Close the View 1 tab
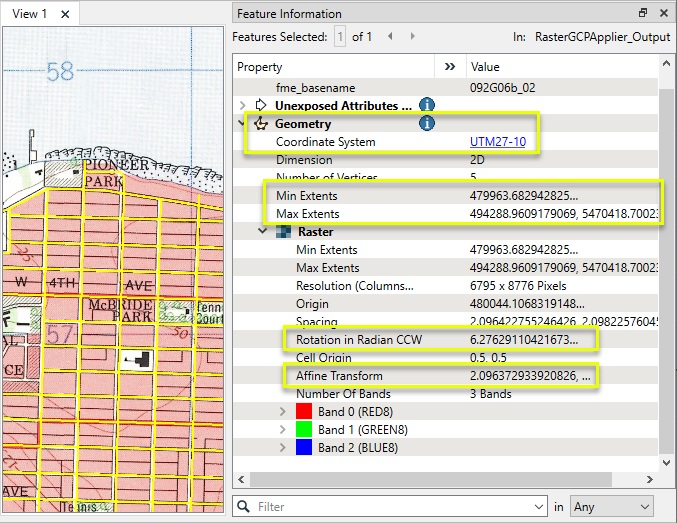This screenshot has height=523, width=677. [65, 14]
